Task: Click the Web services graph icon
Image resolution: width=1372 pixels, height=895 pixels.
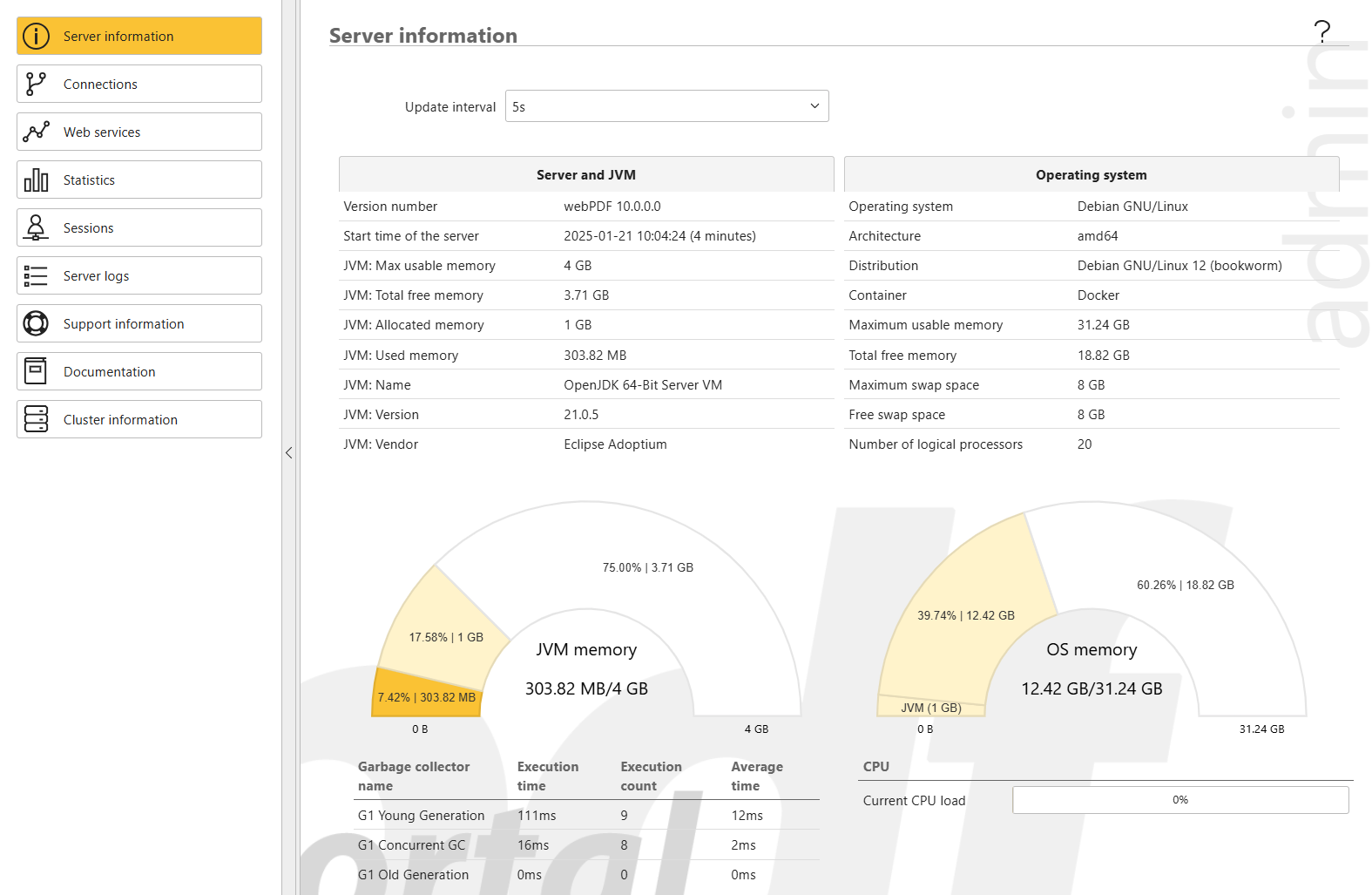Action: tap(36, 132)
